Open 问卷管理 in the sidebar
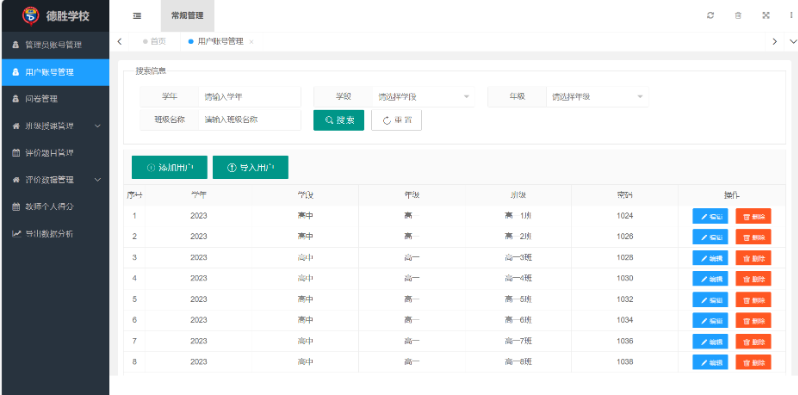 [x=54, y=99]
